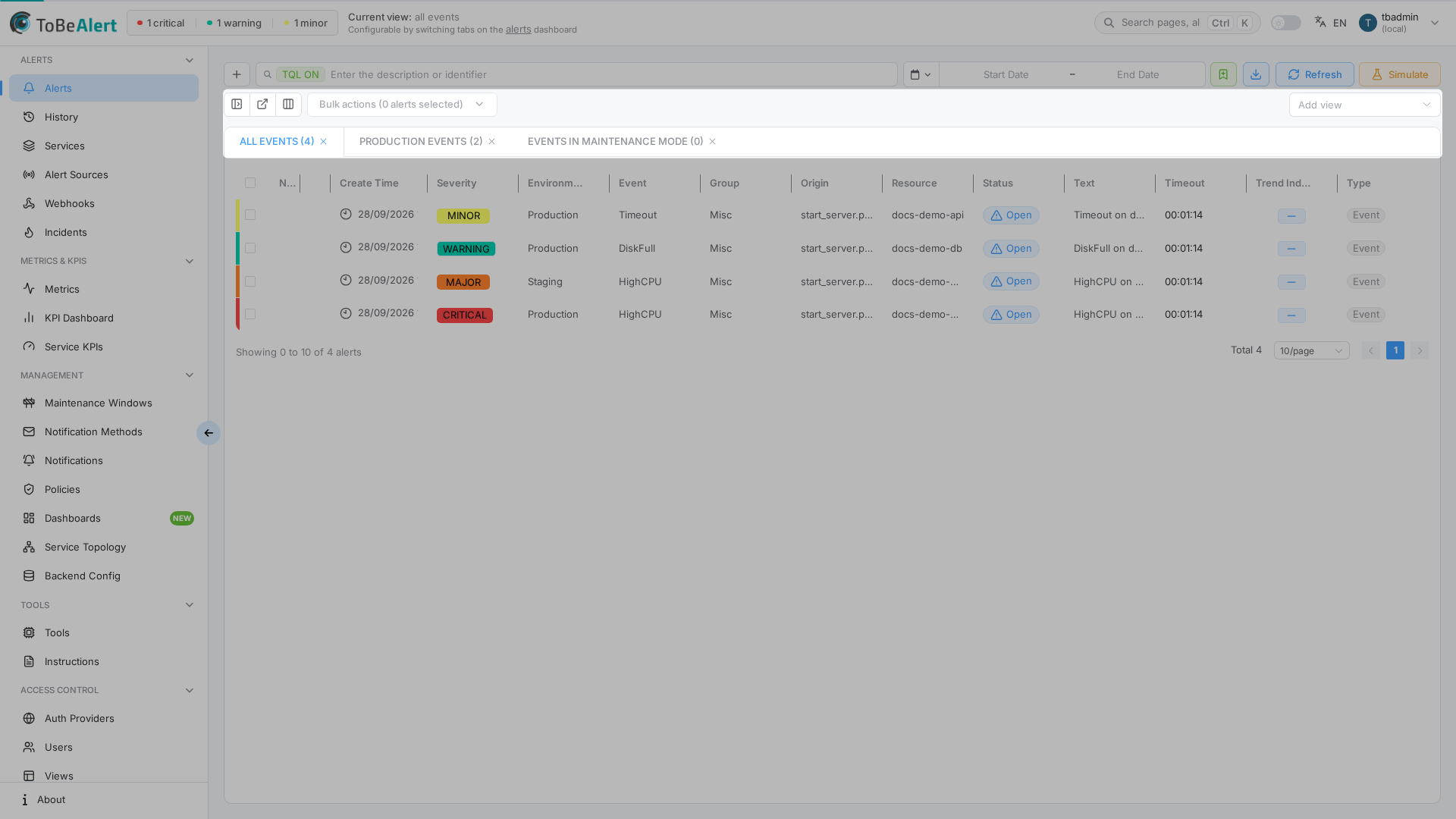
Task: Click the Simulate button
Action: (x=1399, y=74)
